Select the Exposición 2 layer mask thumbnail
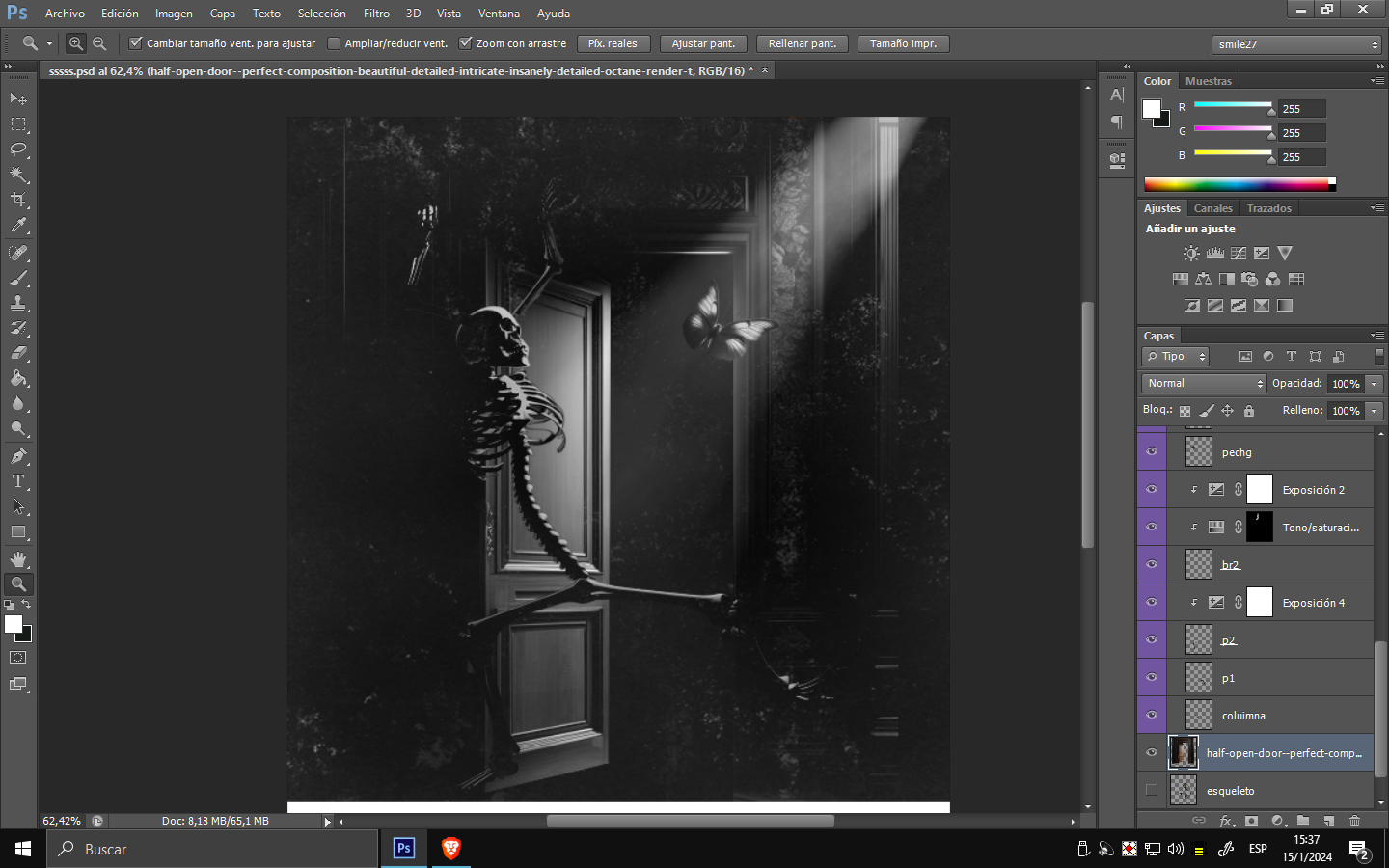This screenshot has width=1389, height=868. click(1260, 489)
